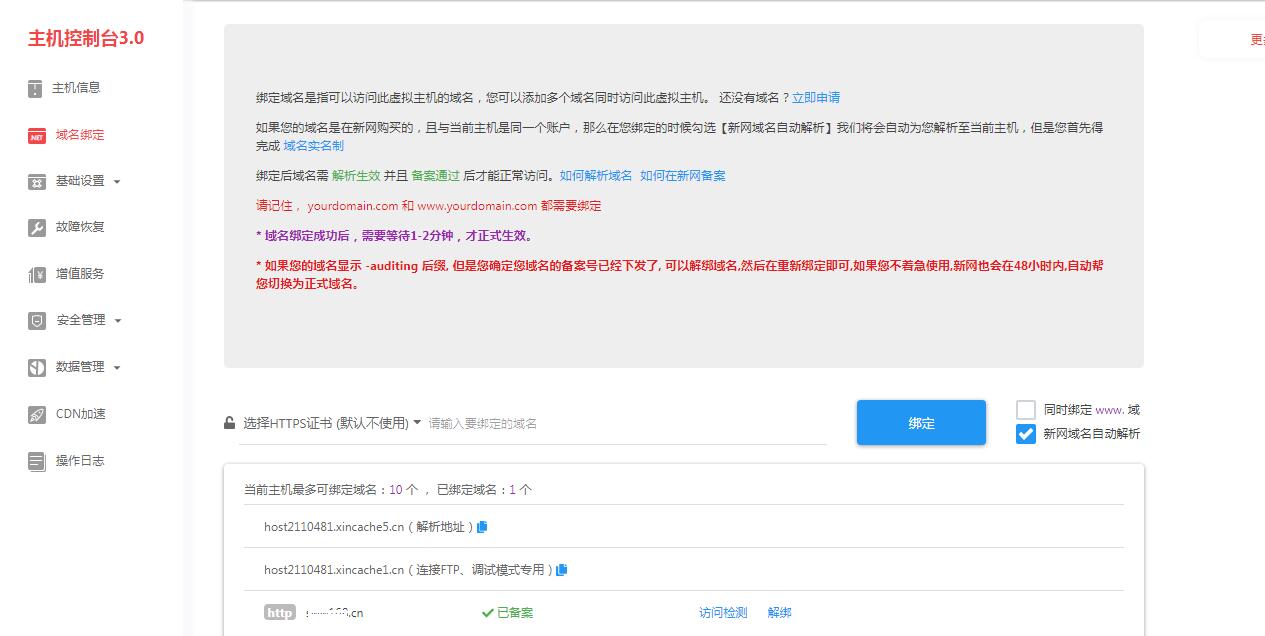1265x636 pixels.
Task: Follow the 立即申请 link
Action: 816,98
